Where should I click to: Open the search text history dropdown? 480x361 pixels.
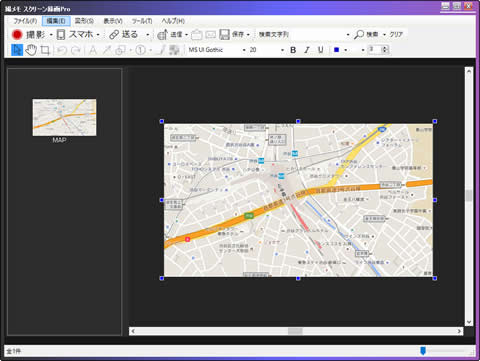click(348, 35)
